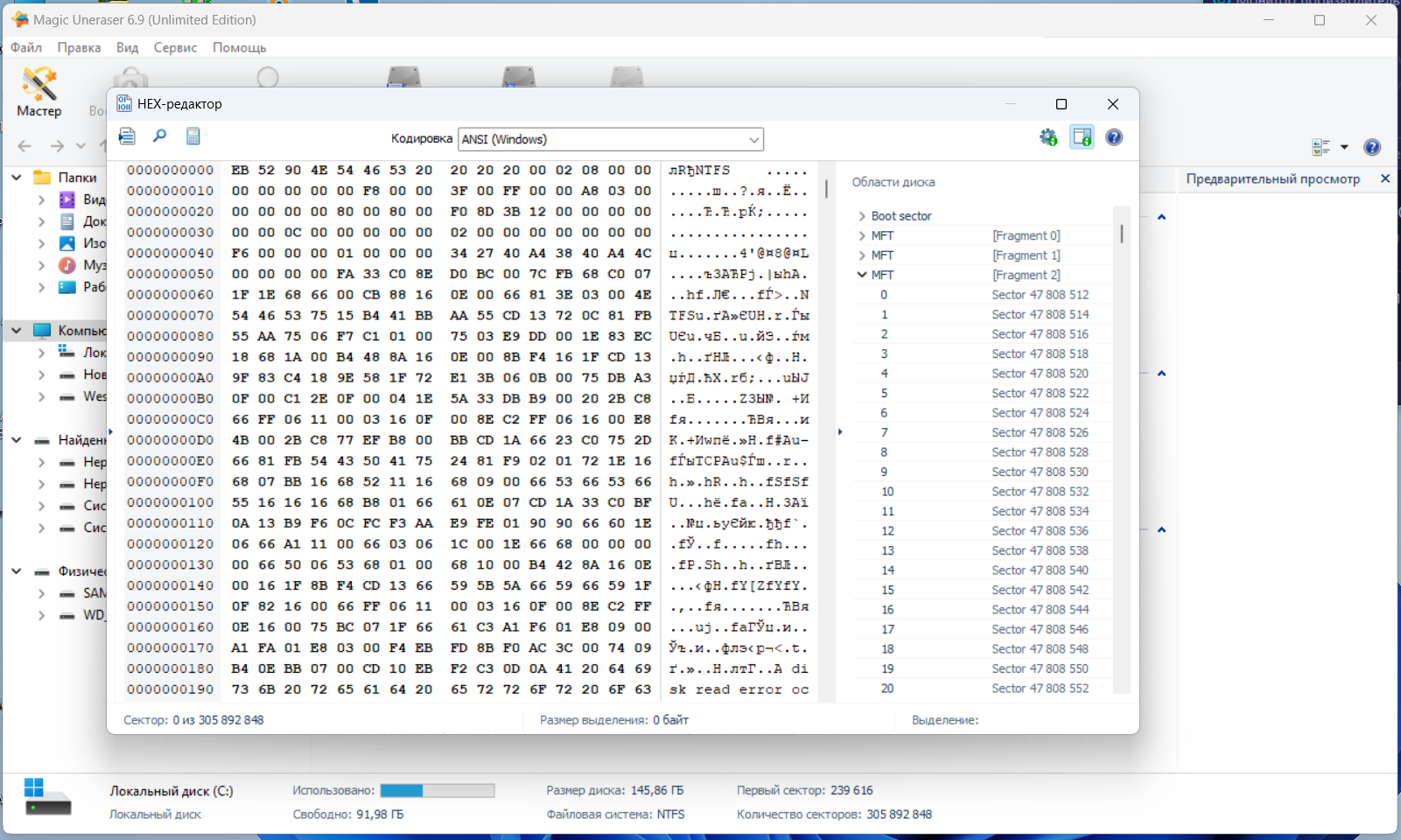Screen dimensions: 1401x840
Task: Click the calculator icon in HEX editor toolbar
Action: pos(193,136)
